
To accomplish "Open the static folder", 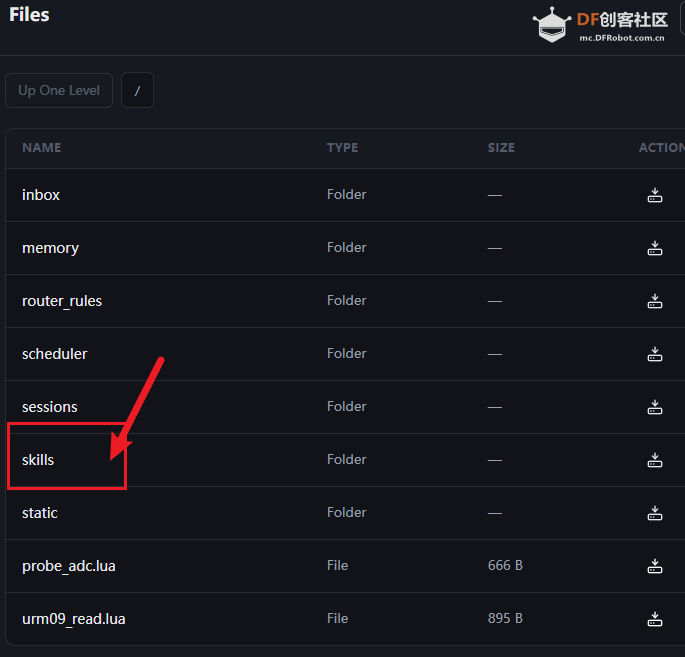I will (x=40, y=513).
